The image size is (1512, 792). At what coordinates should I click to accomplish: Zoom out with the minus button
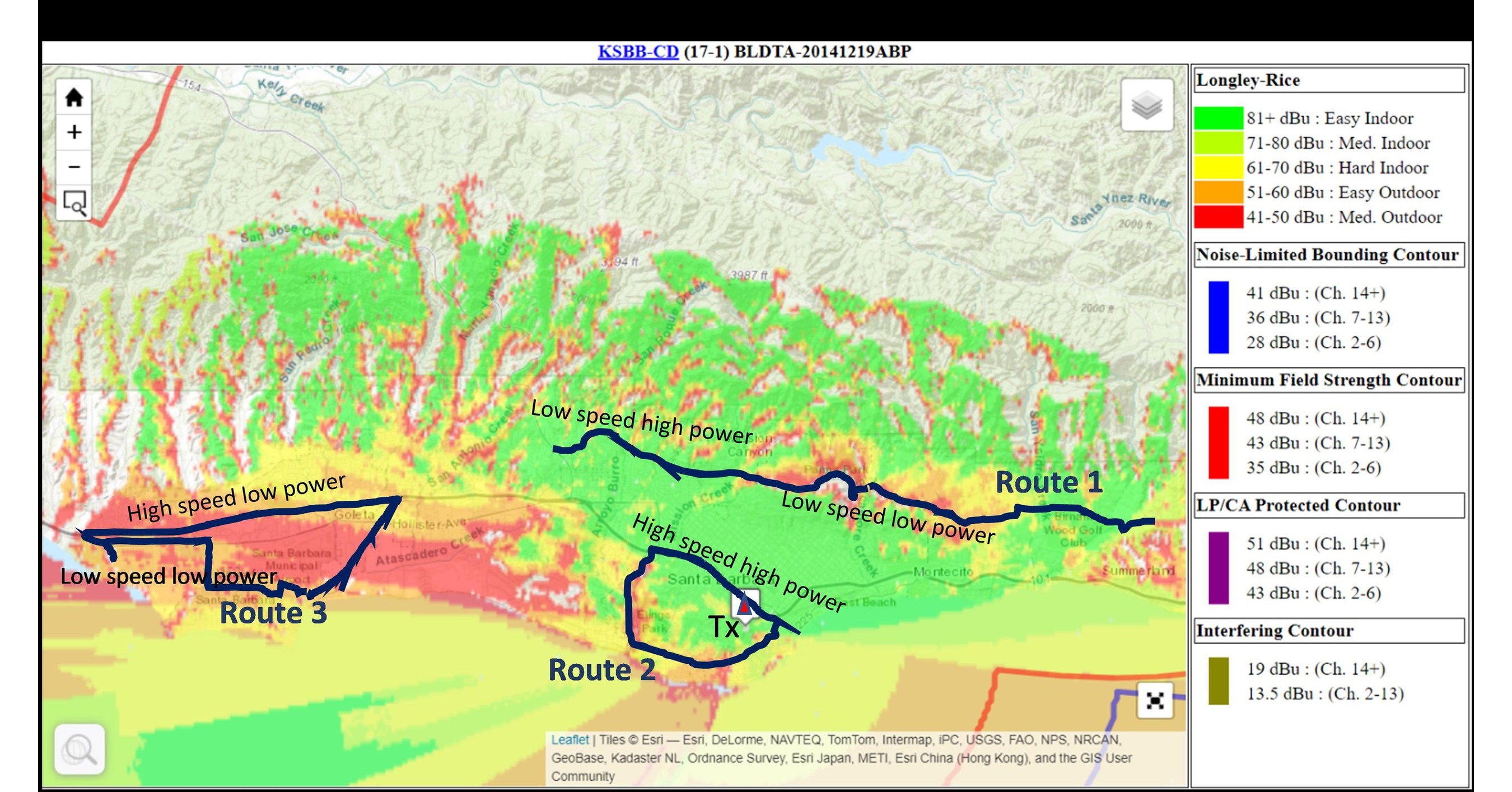click(x=74, y=167)
